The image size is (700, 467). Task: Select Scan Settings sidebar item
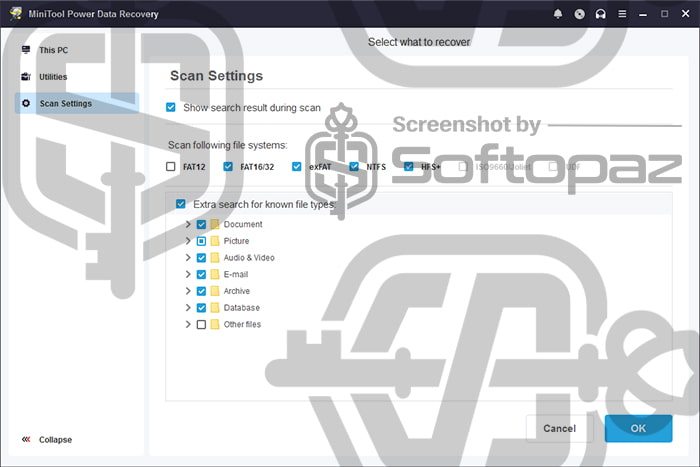click(77, 103)
